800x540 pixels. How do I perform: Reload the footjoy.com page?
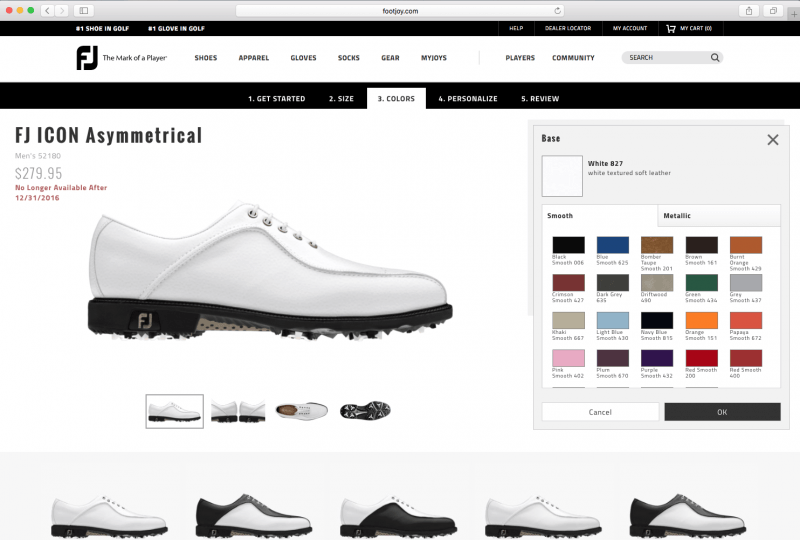click(x=558, y=11)
